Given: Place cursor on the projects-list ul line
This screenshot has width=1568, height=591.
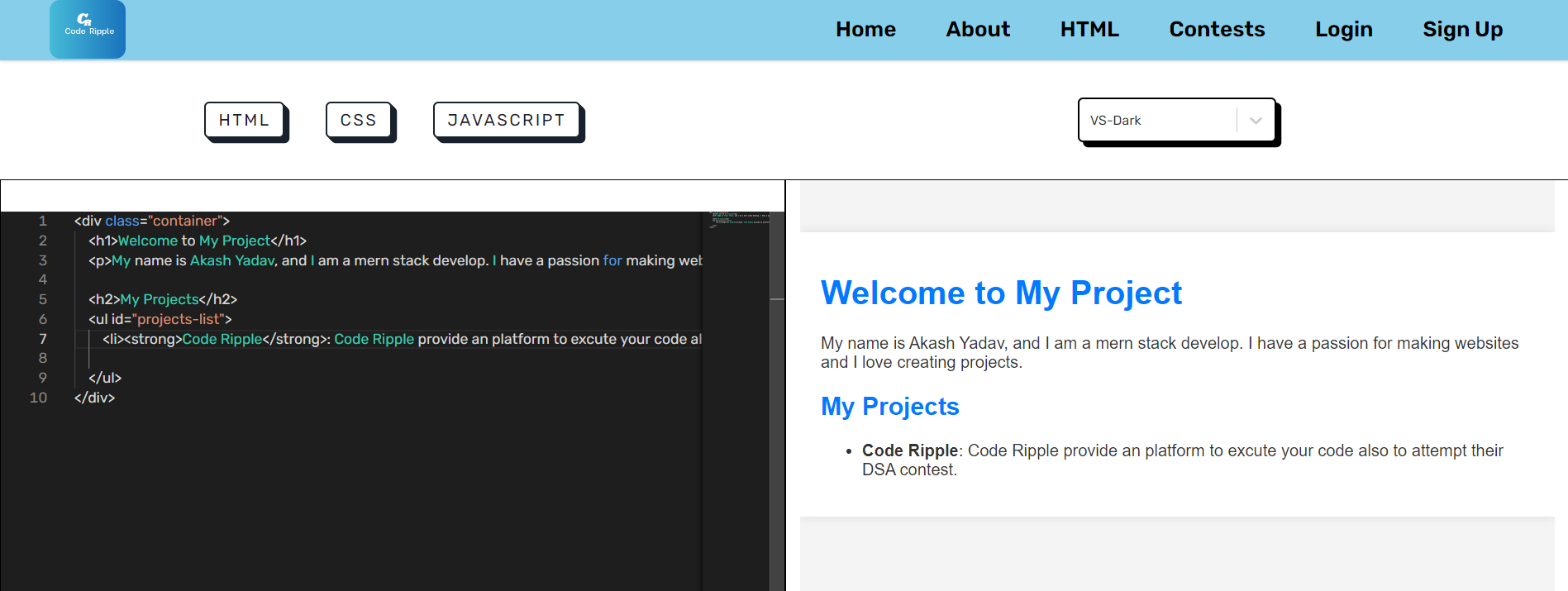Looking at the screenshot, I should click(x=160, y=319).
